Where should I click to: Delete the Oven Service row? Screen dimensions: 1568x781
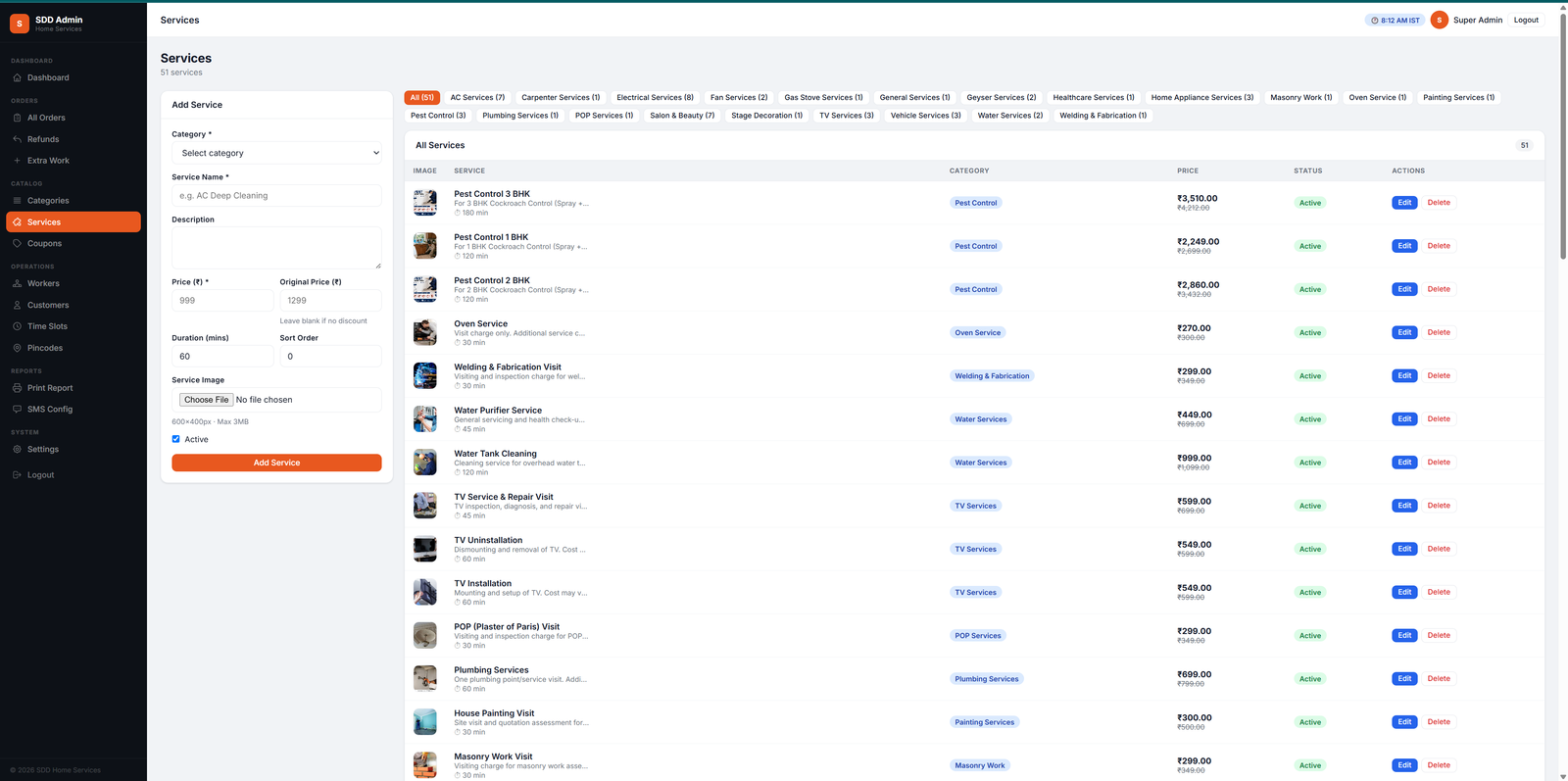pyautogui.click(x=1439, y=332)
